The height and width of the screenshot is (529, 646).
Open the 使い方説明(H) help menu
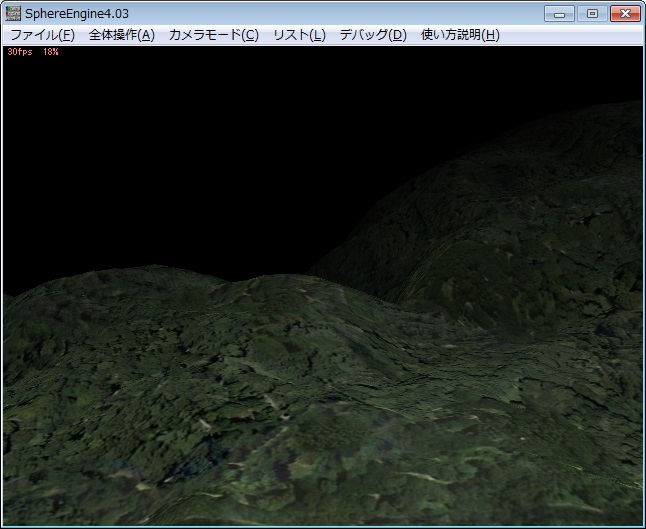click(460, 35)
